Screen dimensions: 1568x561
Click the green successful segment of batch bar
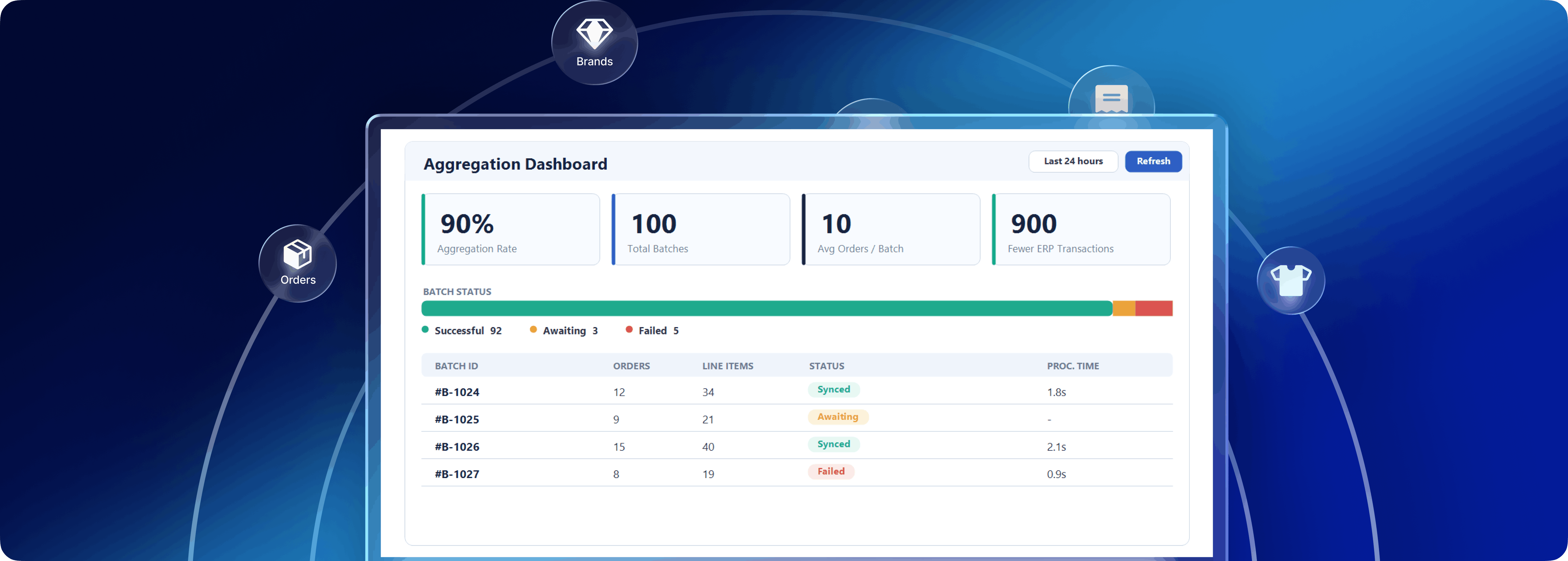[767, 308]
